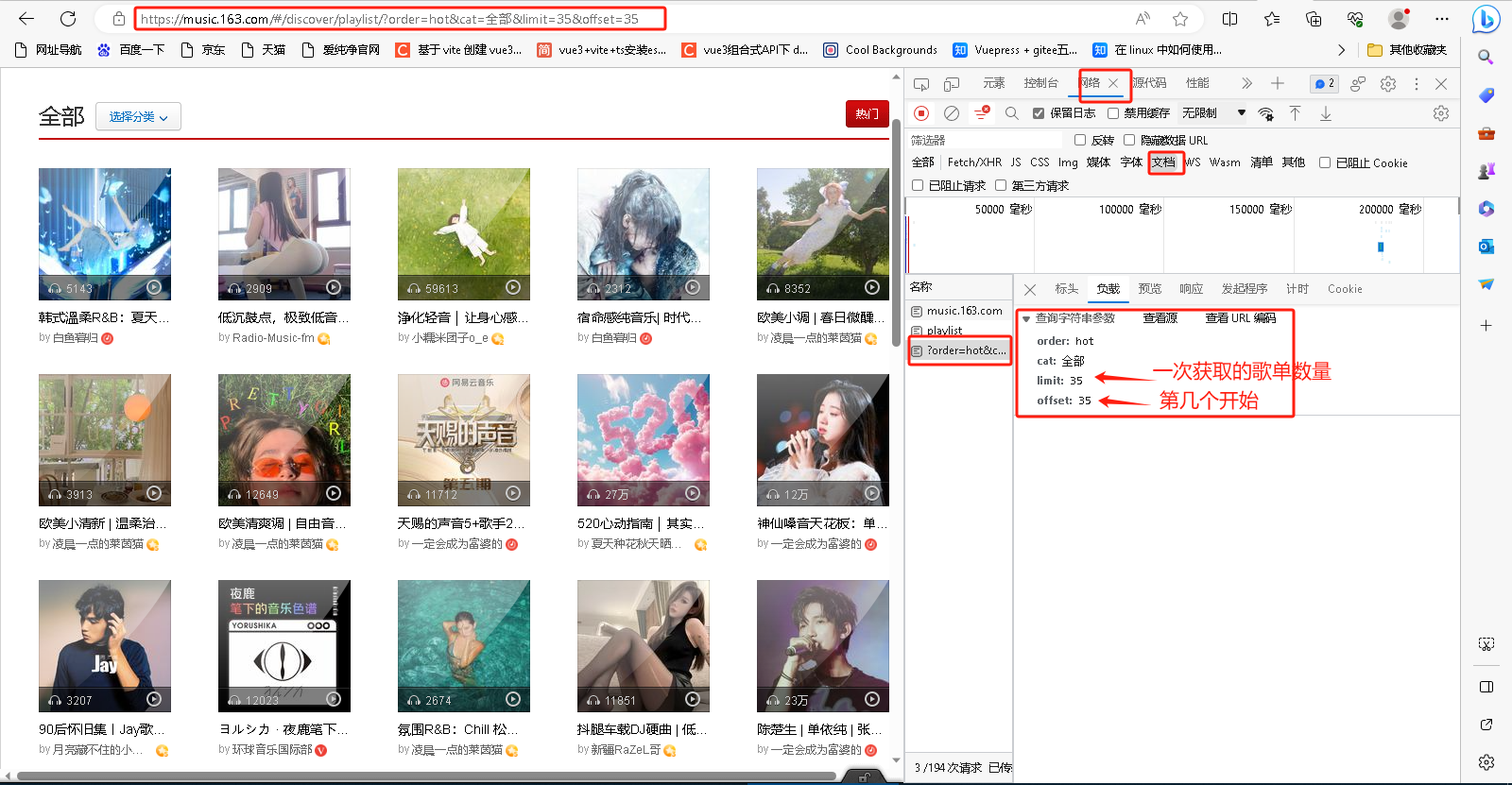This screenshot has height=785, width=1512.
Task: Enable 保留日志 checkbox
Action: (x=1039, y=113)
